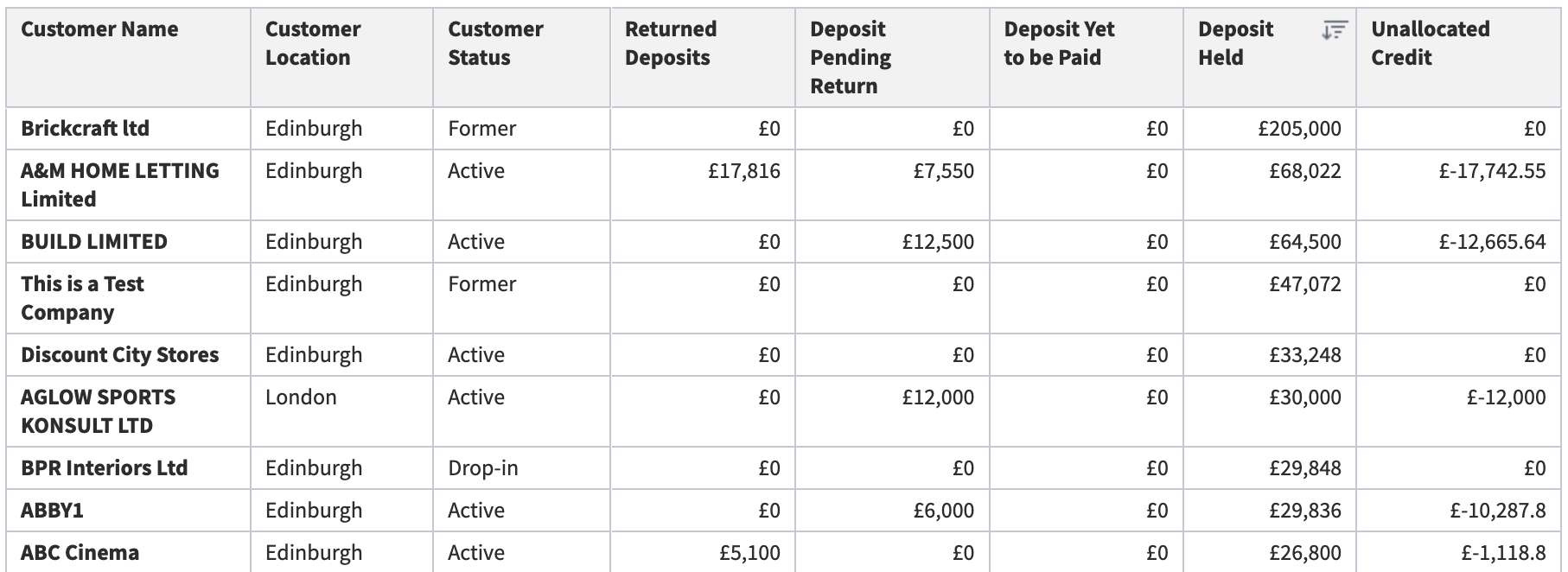Viewport: 1568px width, 572px height.
Task: Sort by Customer Location column header
Action: point(312,43)
